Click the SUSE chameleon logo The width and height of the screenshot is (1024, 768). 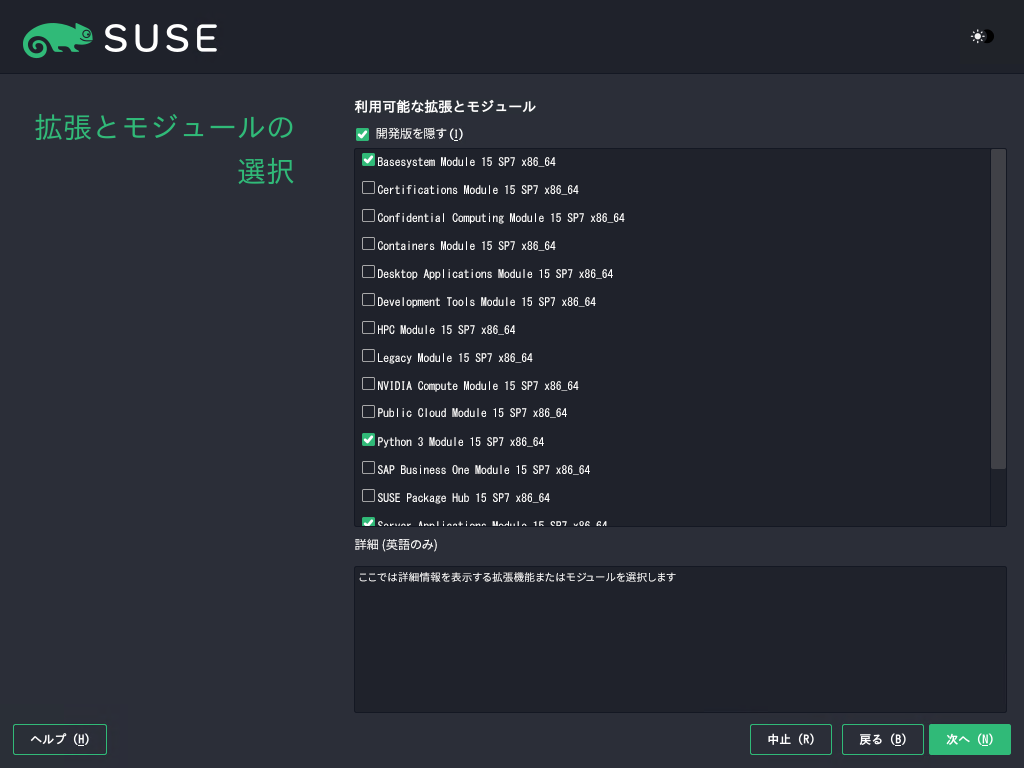point(58,40)
